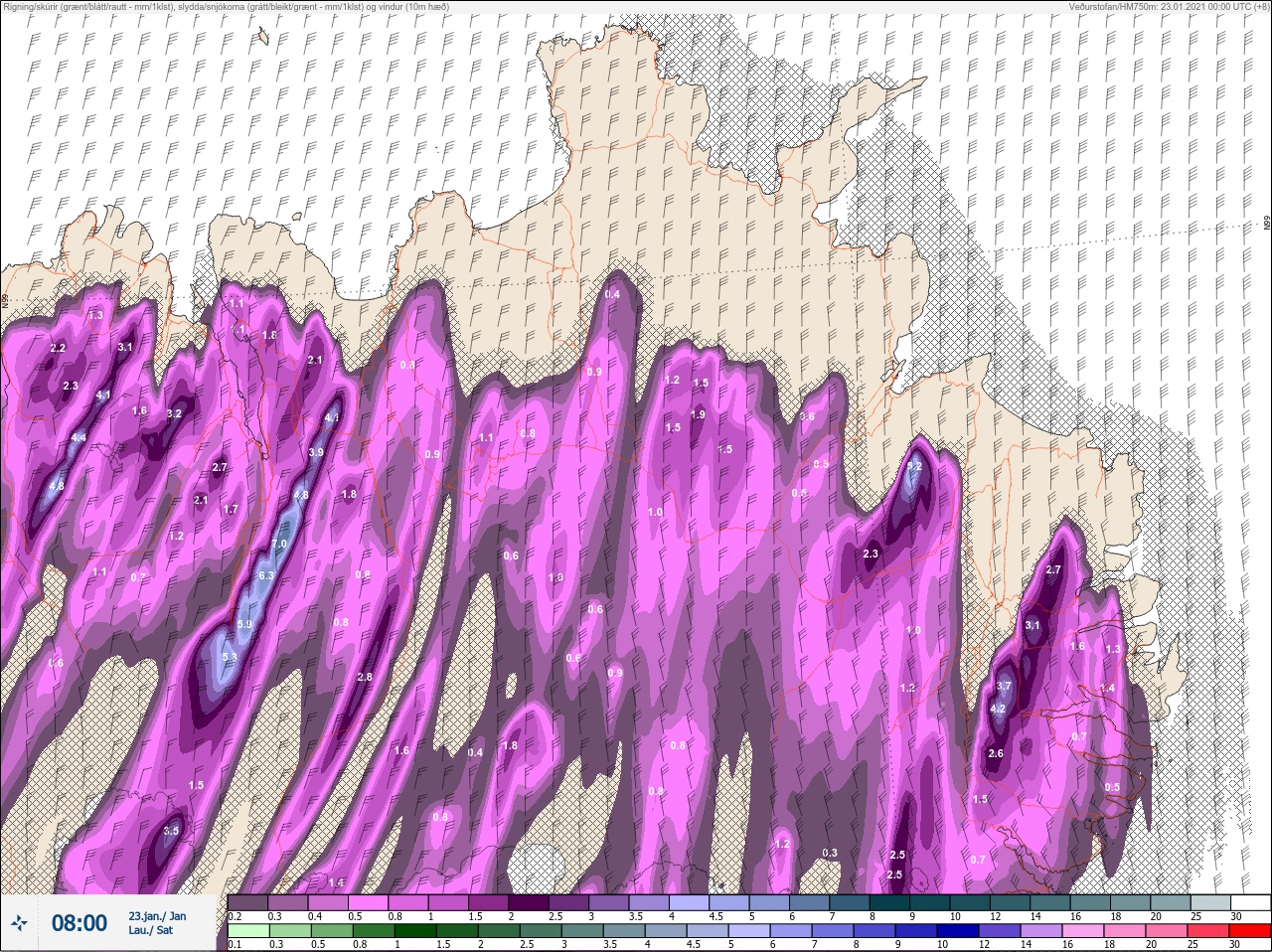Pick the pale green swatch starting the lower legend
1272x952 pixels.
coord(247,930)
